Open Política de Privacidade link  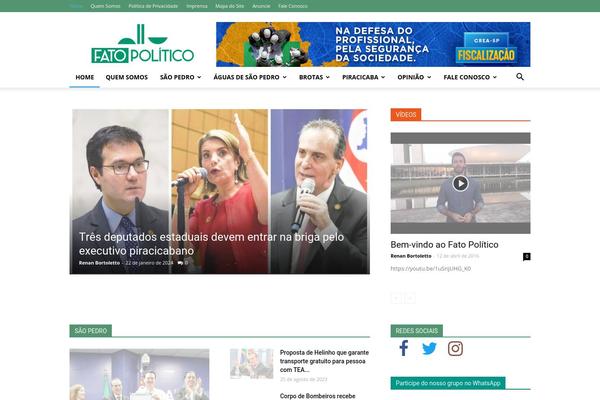click(x=153, y=6)
